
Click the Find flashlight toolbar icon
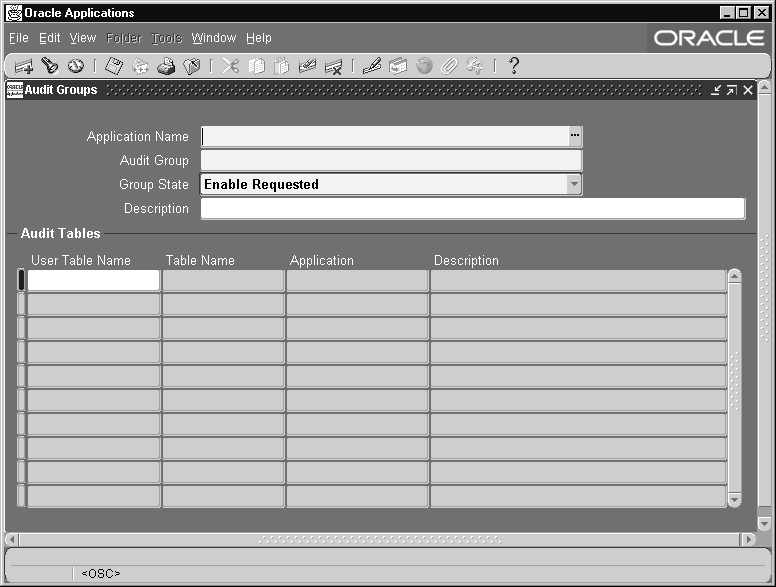pos(49,66)
